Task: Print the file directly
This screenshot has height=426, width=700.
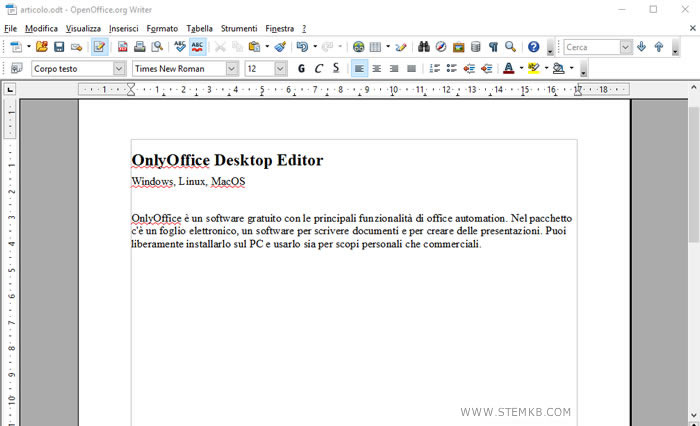Action: (x=140, y=47)
